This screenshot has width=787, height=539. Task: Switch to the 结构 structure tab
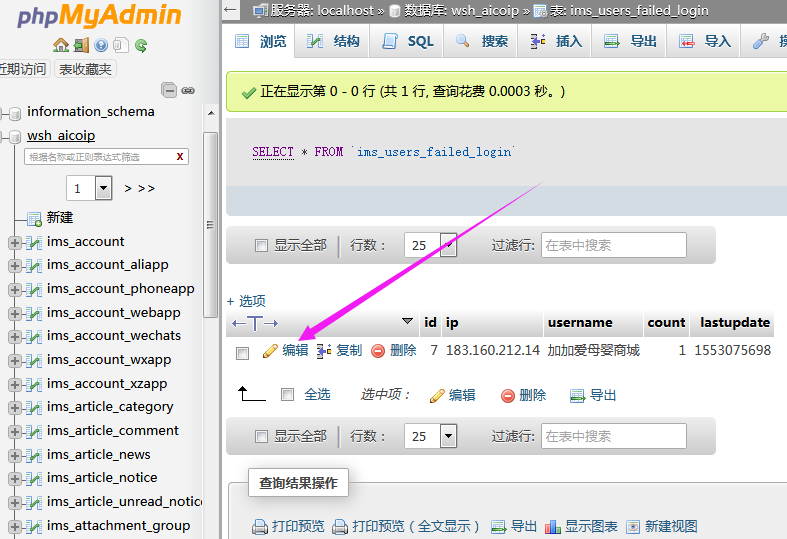[334, 41]
